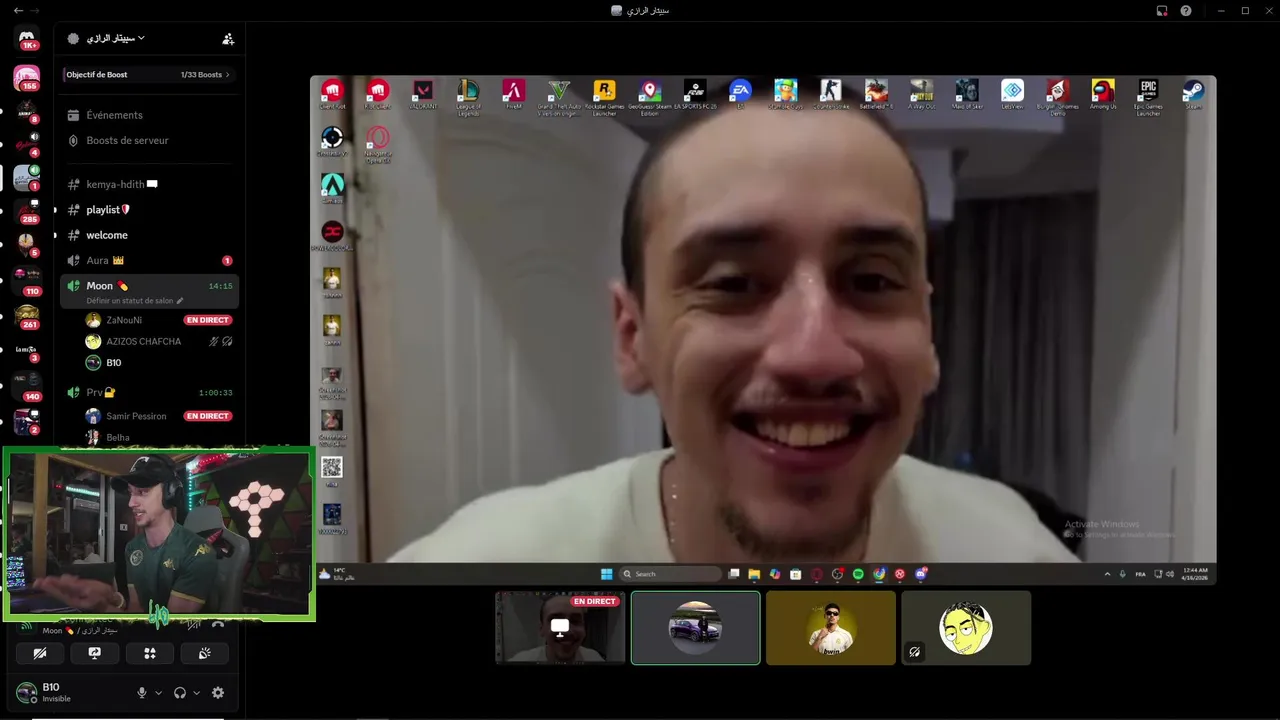Select the deafened cartoon-avatar participant tile
The width and height of the screenshot is (1280, 720).
pyautogui.click(x=966, y=627)
